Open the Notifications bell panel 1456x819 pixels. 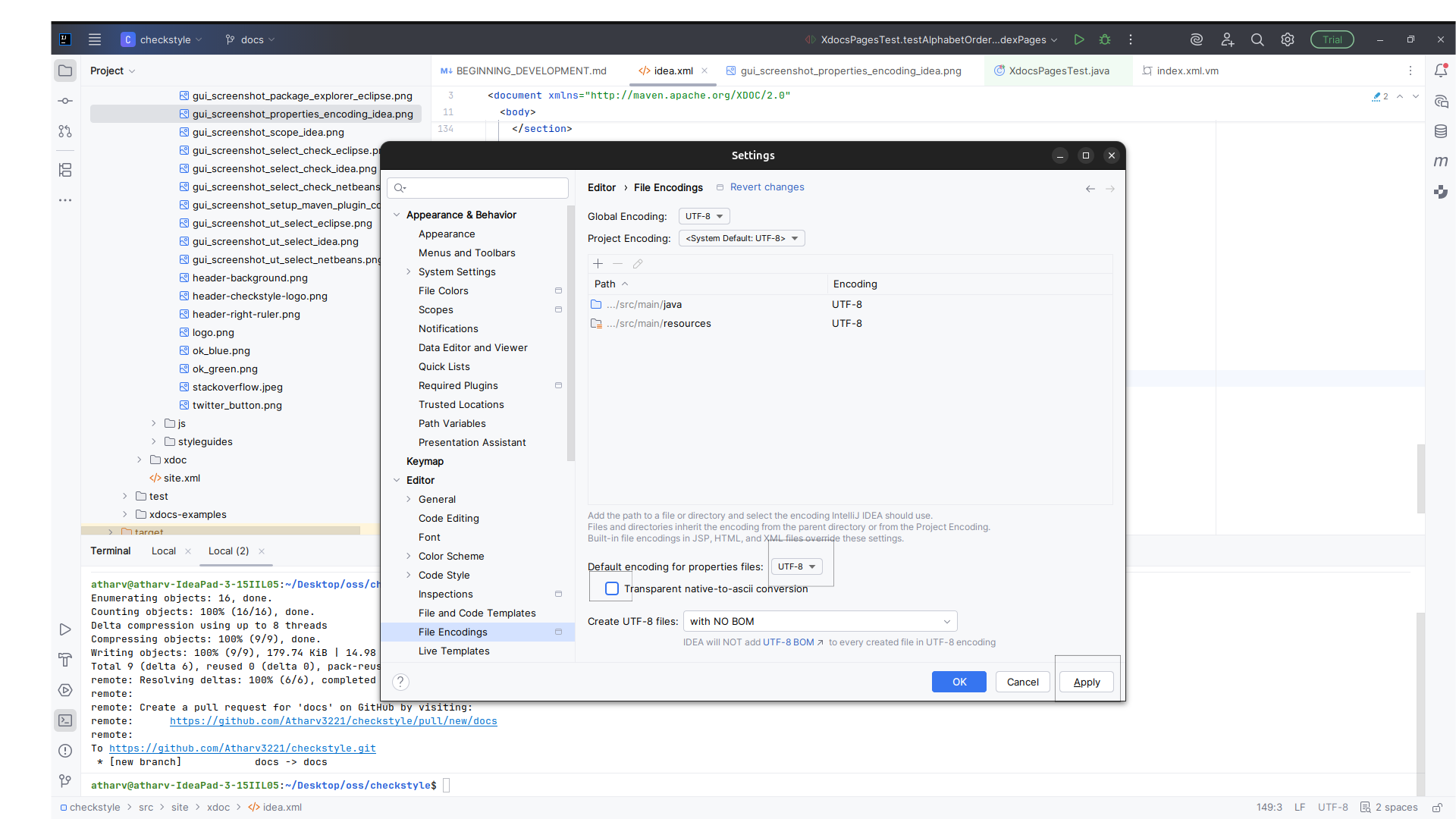pyautogui.click(x=1442, y=71)
